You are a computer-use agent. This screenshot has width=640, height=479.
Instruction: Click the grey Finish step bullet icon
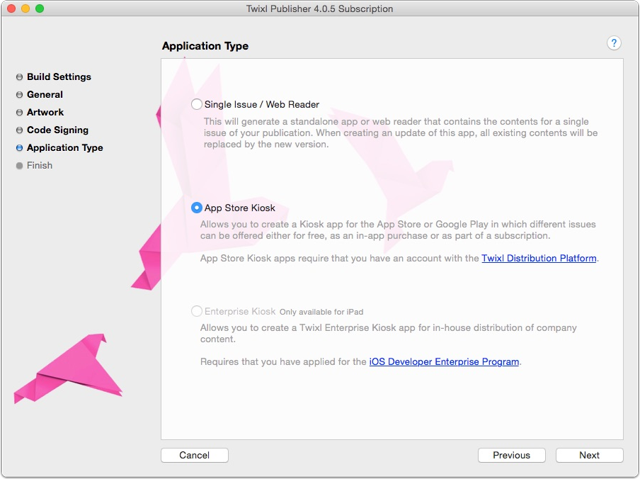click(19, 166)
